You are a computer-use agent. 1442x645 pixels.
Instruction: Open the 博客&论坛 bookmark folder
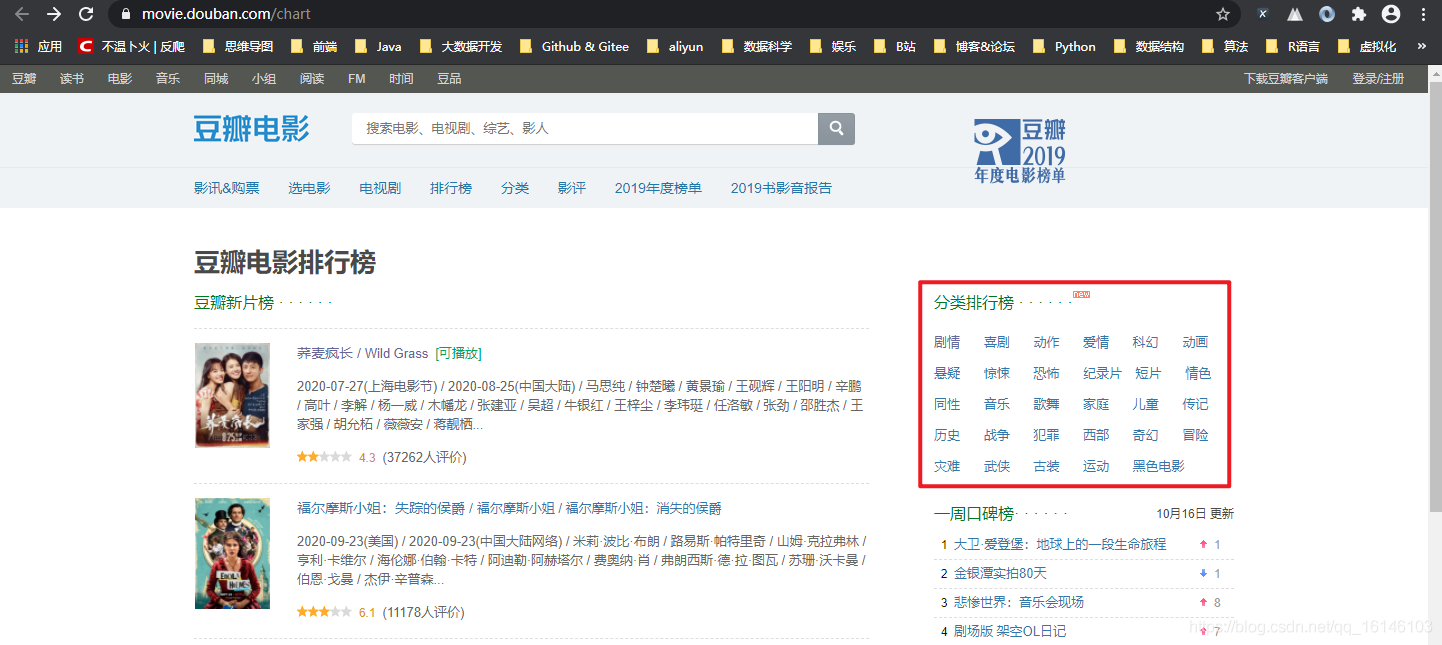[973, 46]
